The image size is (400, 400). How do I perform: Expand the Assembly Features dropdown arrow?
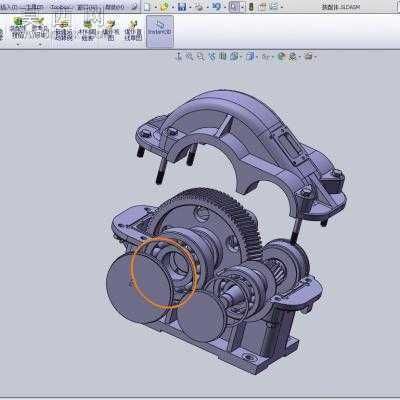[x=18, y=44]
